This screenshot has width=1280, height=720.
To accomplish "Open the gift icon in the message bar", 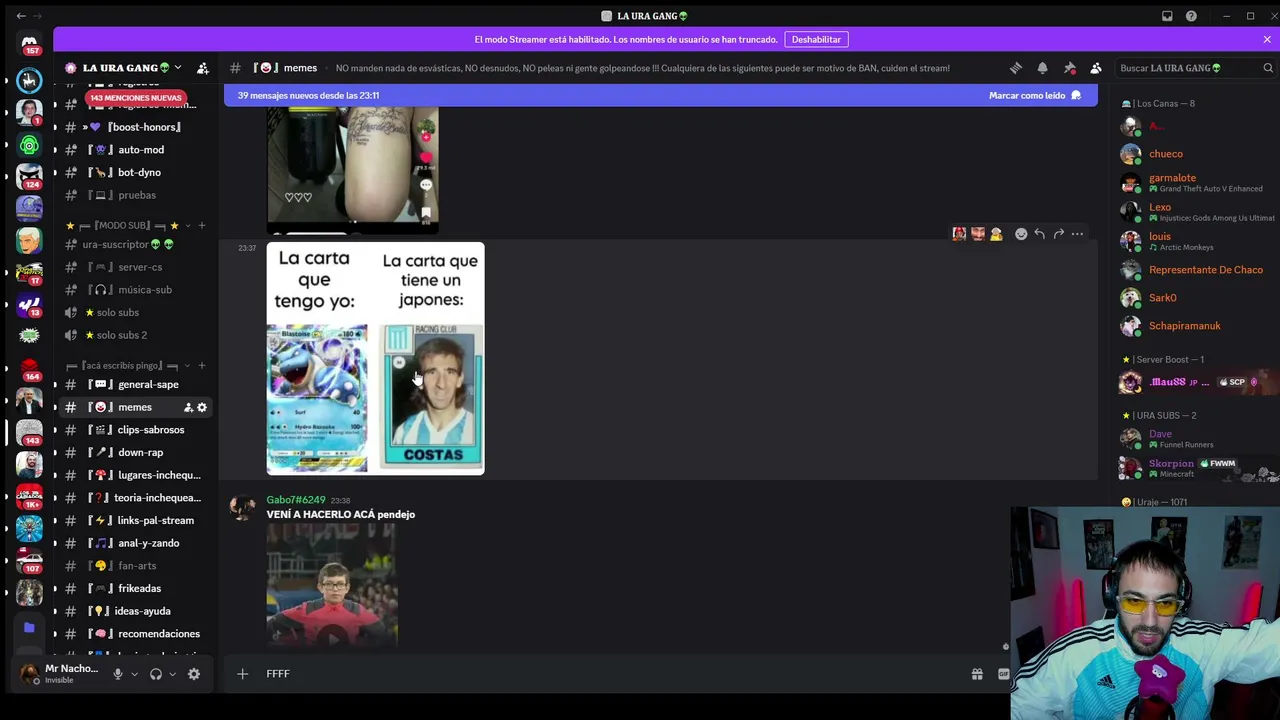I will 977,674.
